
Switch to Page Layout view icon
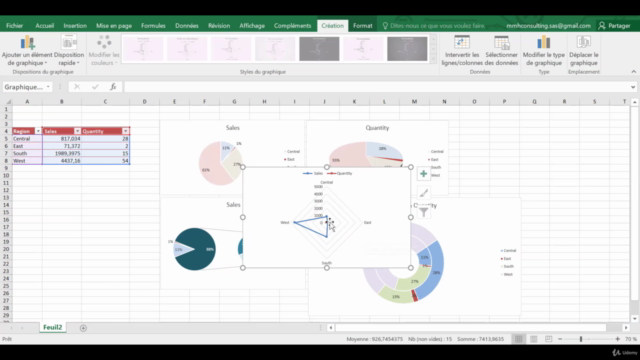[x=533, y=339]
